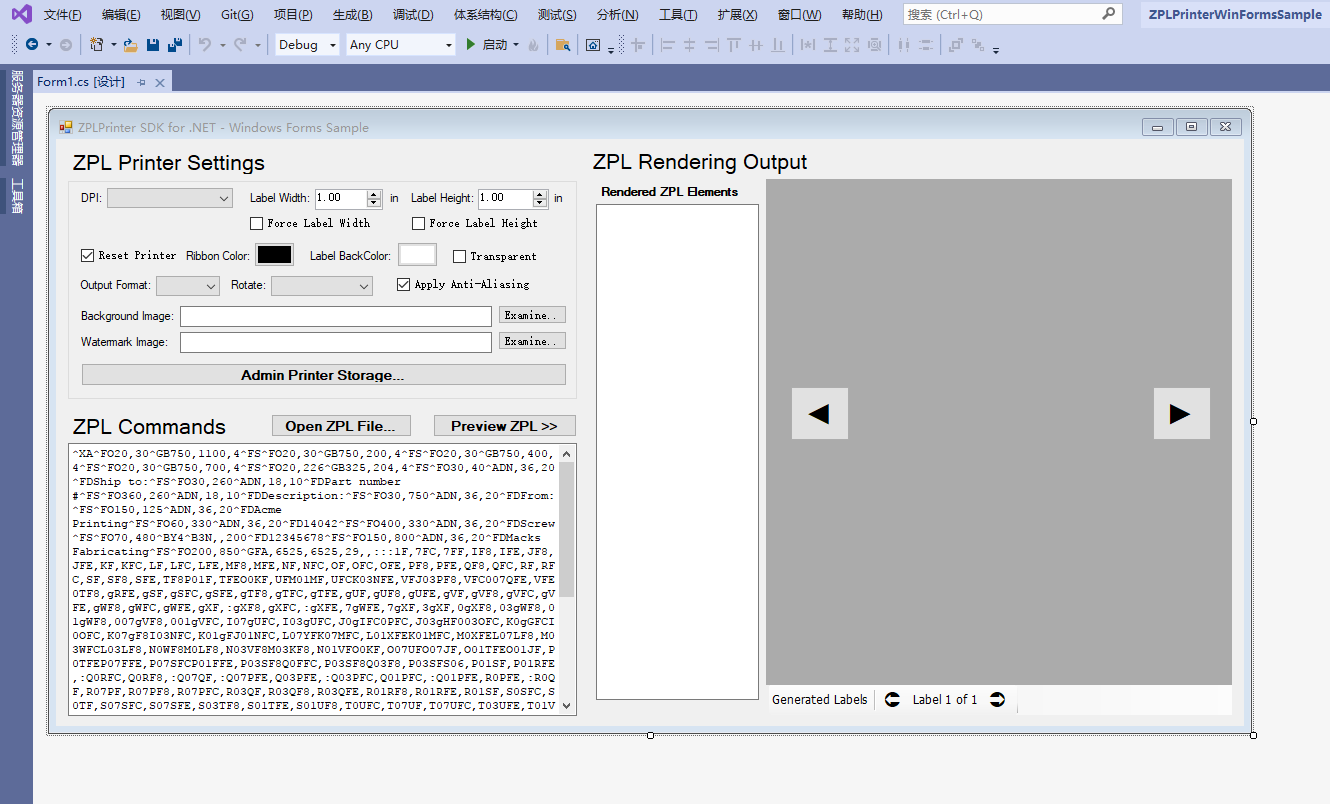This screenshot has width=1330, height=804.
Task: Click the left arrow to show previous label
Action: pyautogui.click(x=819, y=413)
